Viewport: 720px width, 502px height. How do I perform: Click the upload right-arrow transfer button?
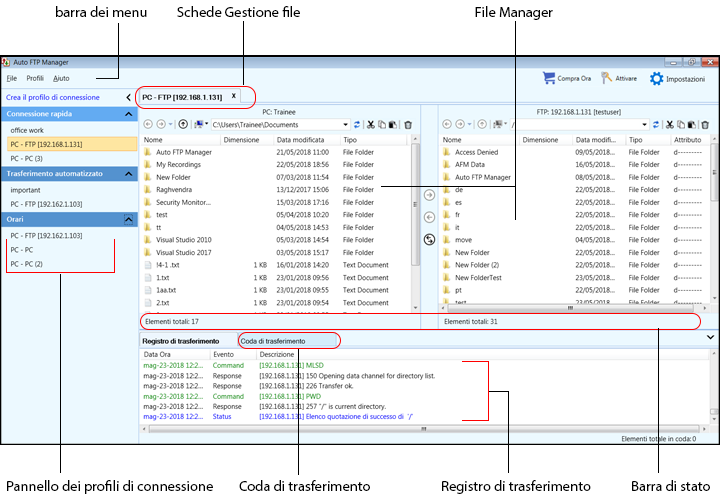pyautogui.click(x=429, y=196)
